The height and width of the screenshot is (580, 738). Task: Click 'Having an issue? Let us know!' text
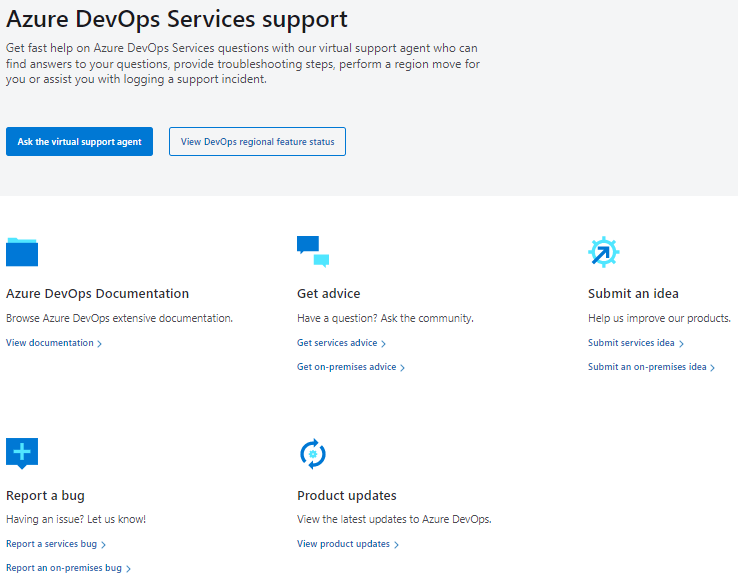(76, 519)
